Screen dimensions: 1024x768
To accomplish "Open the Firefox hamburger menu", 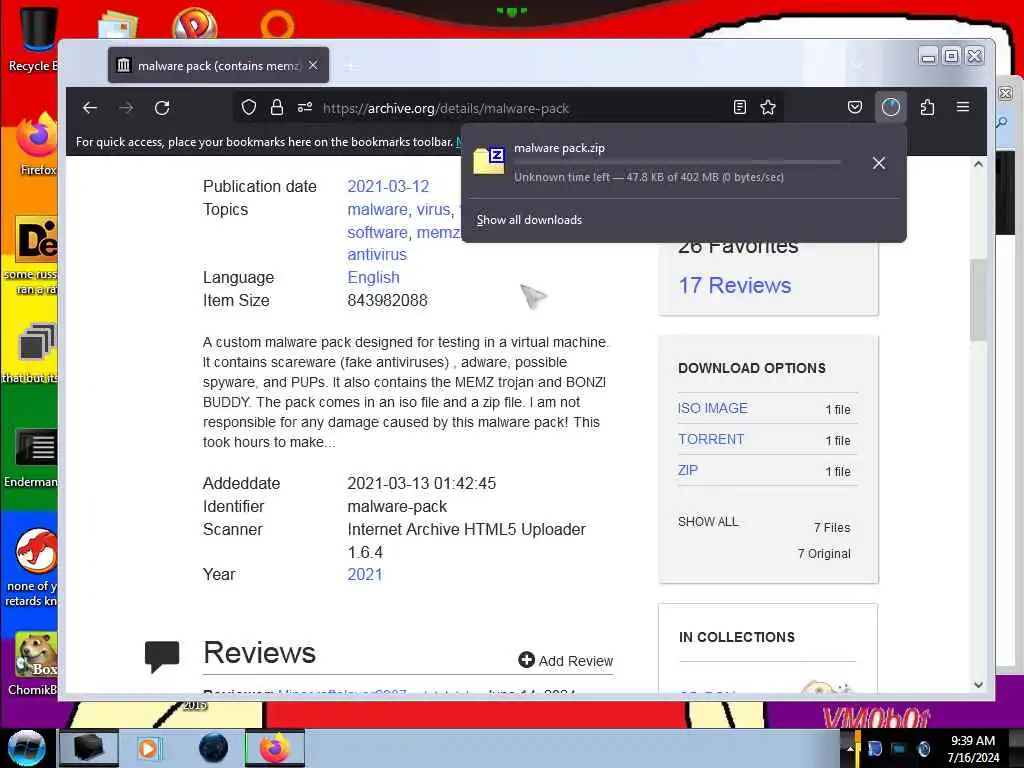I will tap(963, 107).
